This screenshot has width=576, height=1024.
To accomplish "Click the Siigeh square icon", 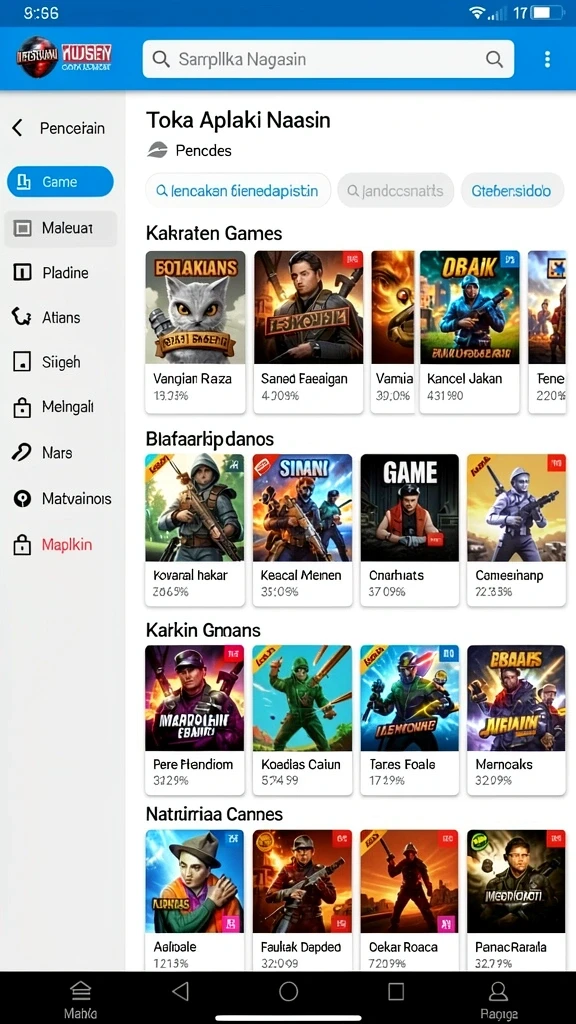I will pyautogui.click(x=22, y=362).
